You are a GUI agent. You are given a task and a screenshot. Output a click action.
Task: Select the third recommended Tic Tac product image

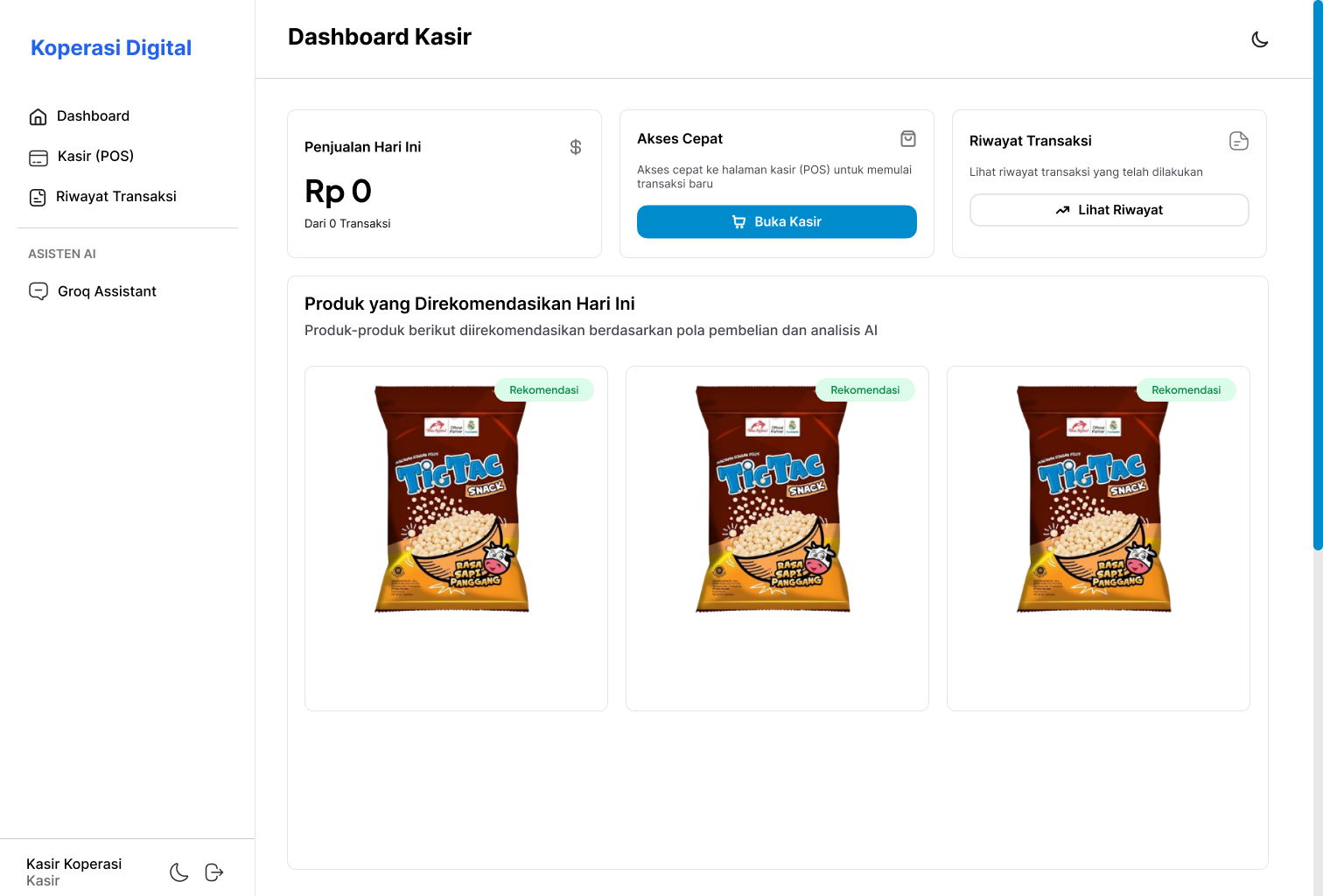(x=1094, y=499)
